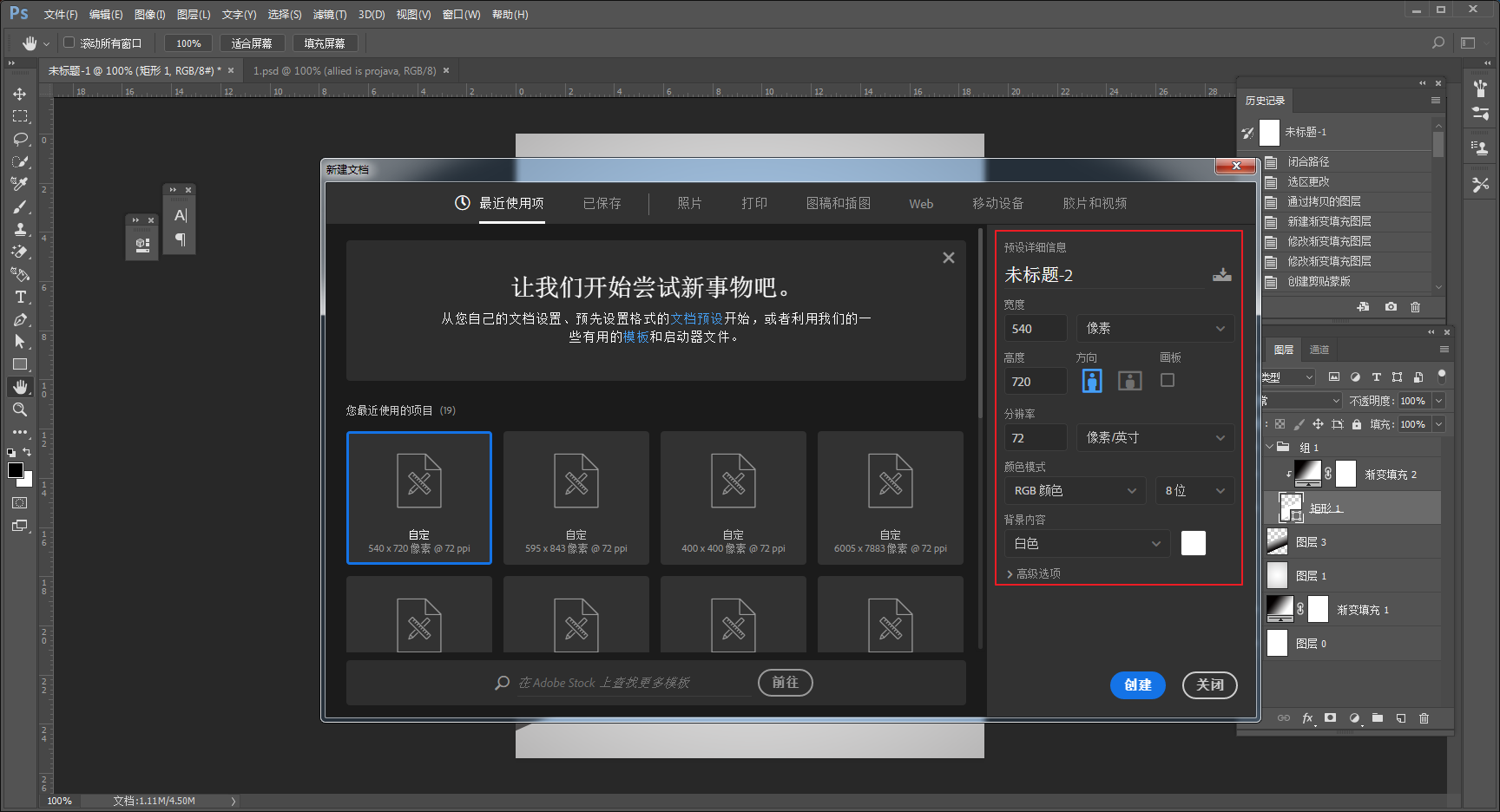Open the search icon in options bar
The height and width of the screenshot is (812, 1500).
(x=1438, y=43)
